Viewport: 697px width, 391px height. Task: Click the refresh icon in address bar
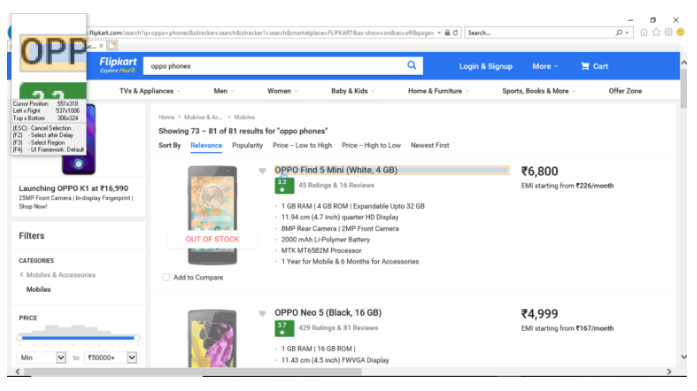click(455, 33)
